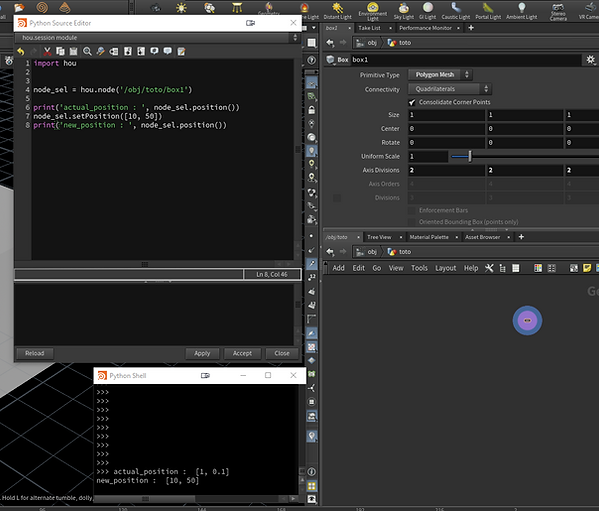Open the Layout menu in network editor

[445, 268]
